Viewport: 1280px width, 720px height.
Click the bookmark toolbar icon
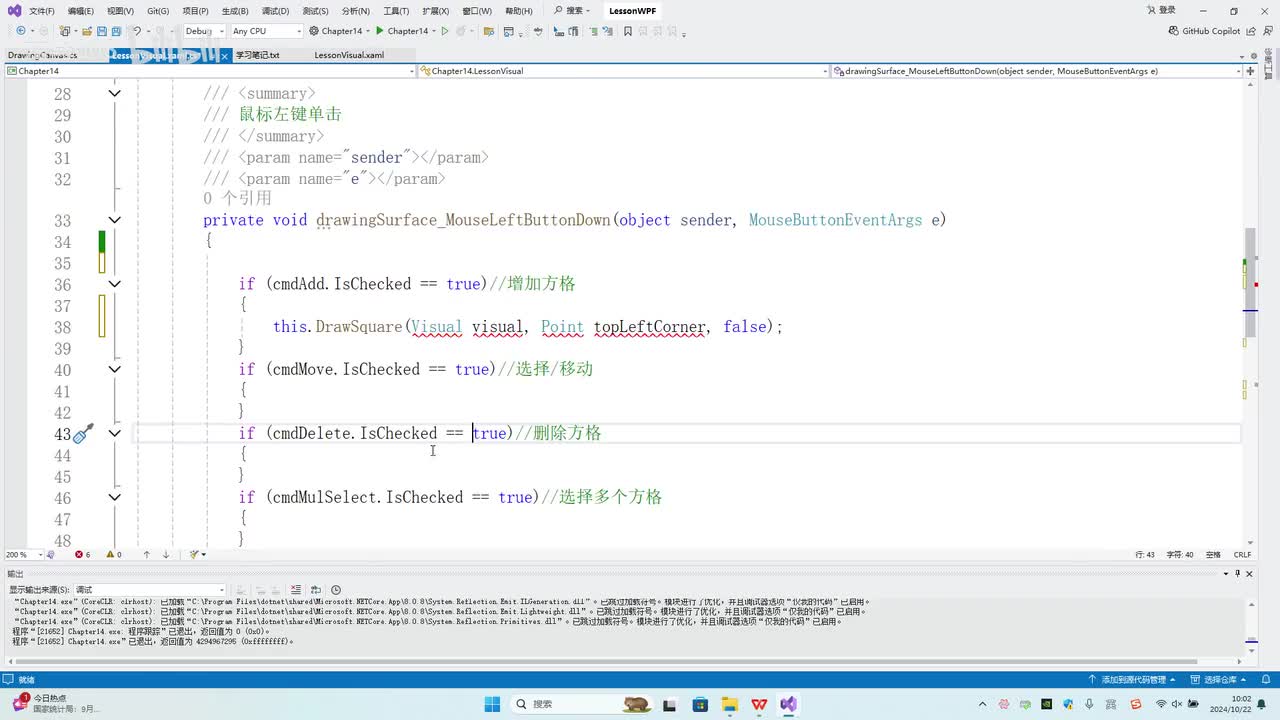(628, 31)
